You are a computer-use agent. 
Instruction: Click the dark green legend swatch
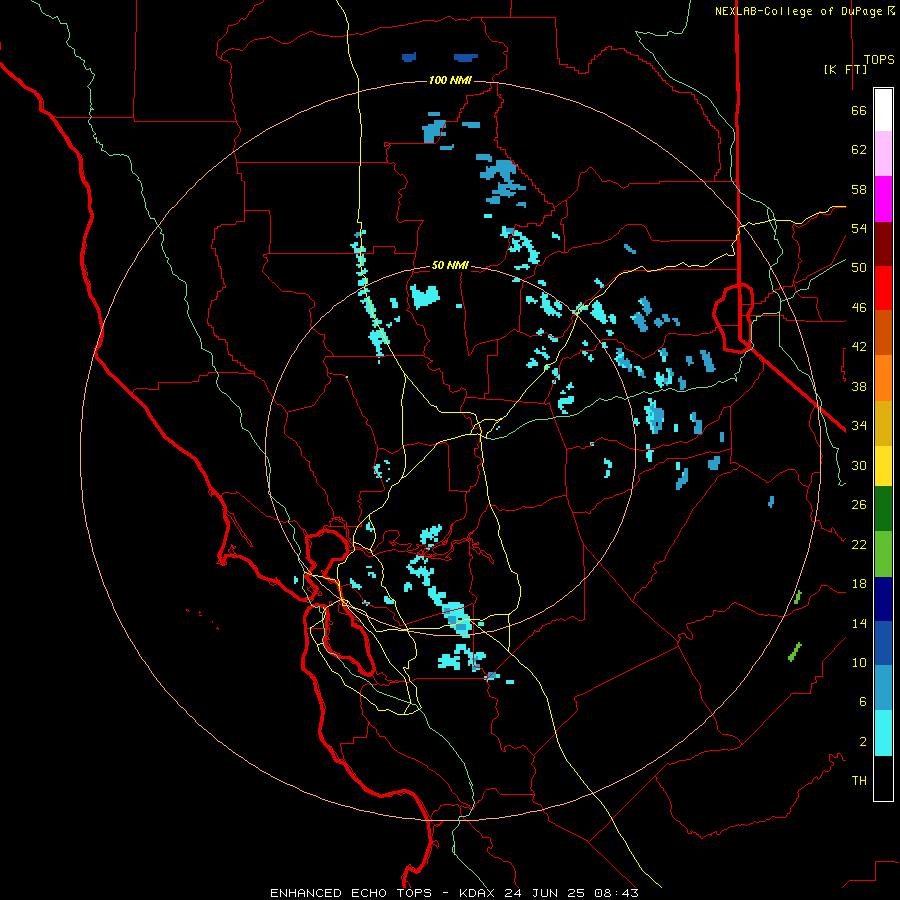(x=883, y=509)
